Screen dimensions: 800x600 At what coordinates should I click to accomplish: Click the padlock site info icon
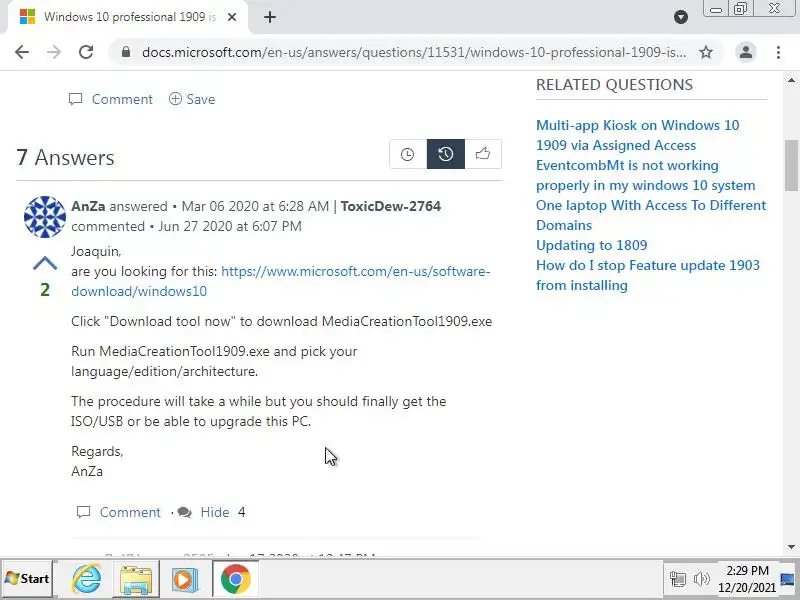pyautogui.click(x=126, y=52)
